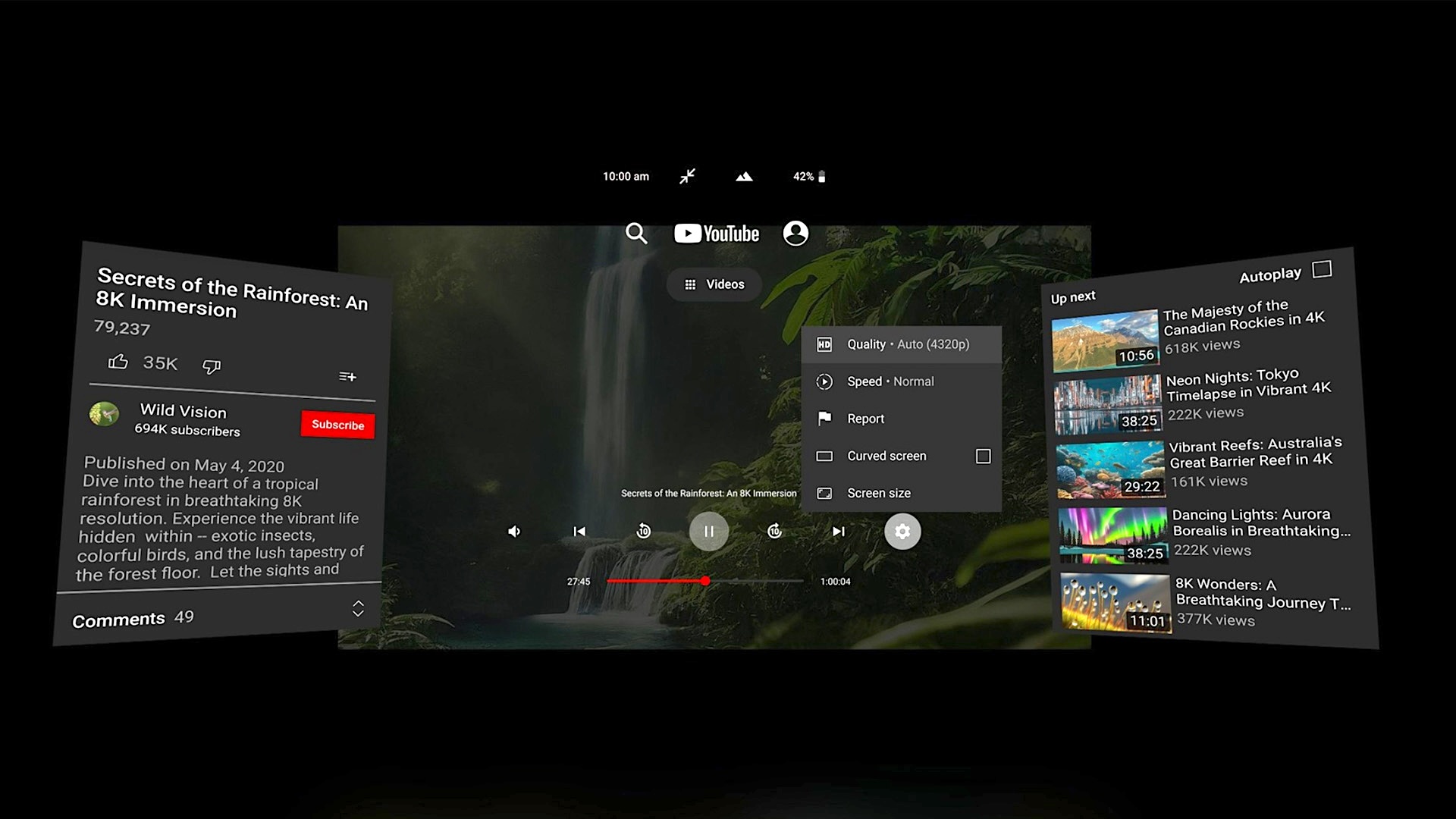
Task: Pause the video
Action: [x=708, y=532]
